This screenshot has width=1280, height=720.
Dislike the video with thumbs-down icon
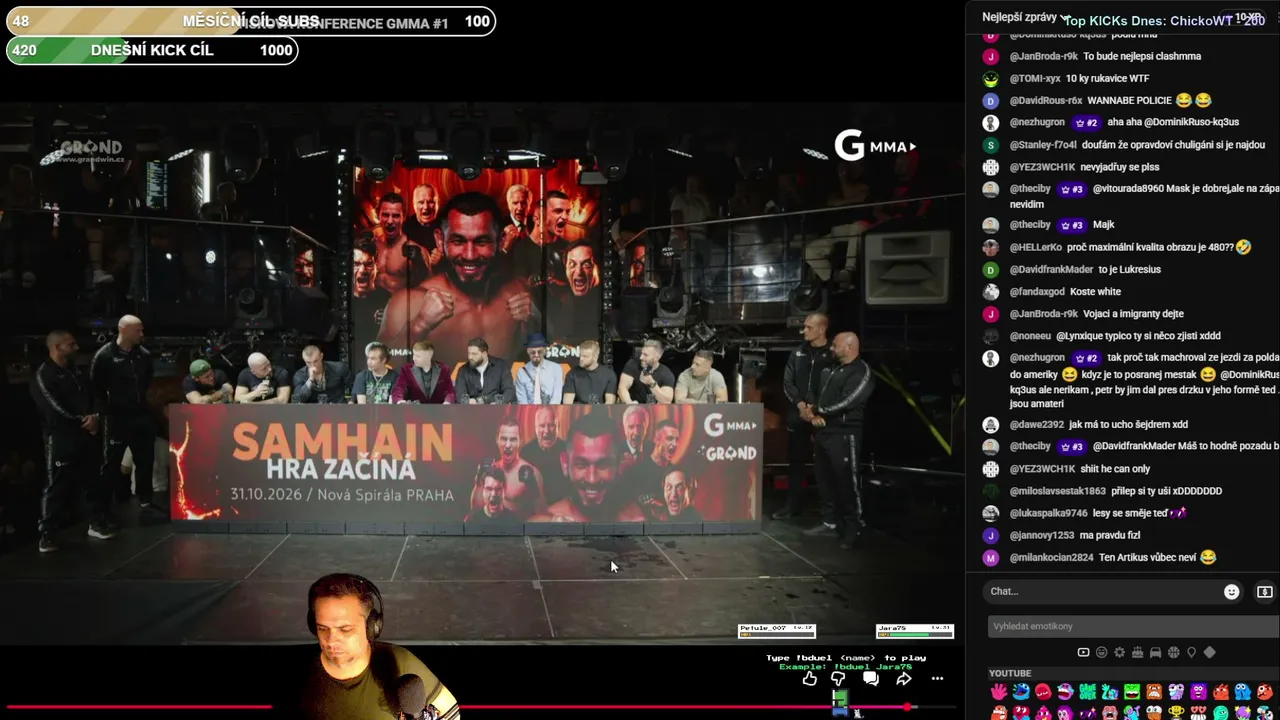838,679
